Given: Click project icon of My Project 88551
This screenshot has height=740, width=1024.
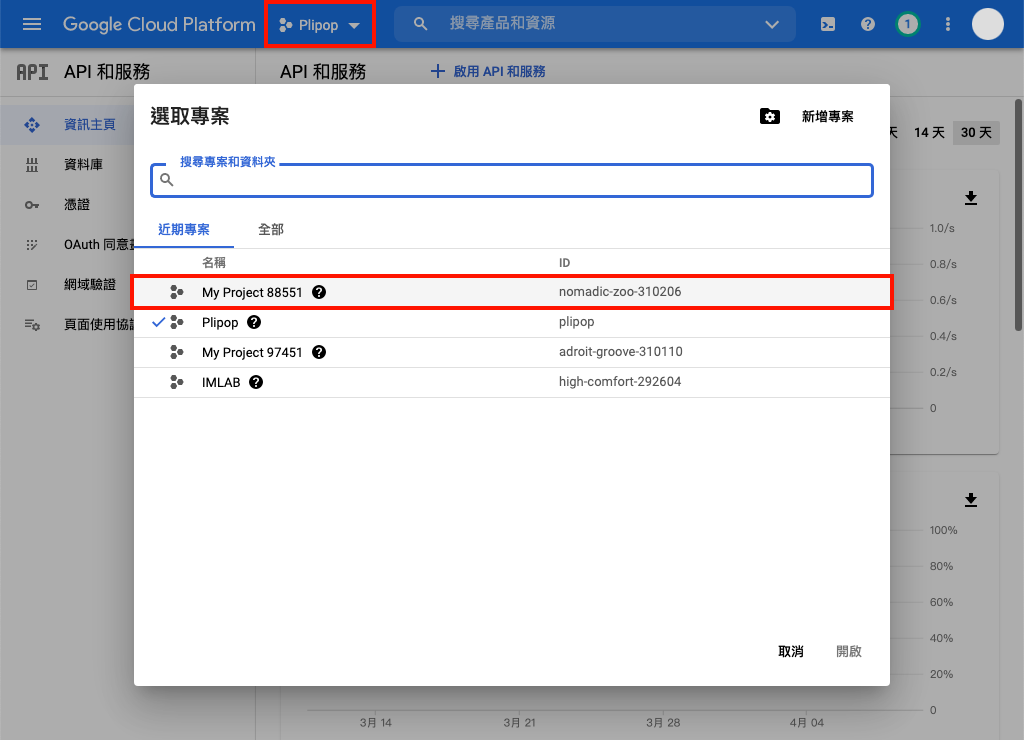Looking at the screenshot, I should click(176, 292).
